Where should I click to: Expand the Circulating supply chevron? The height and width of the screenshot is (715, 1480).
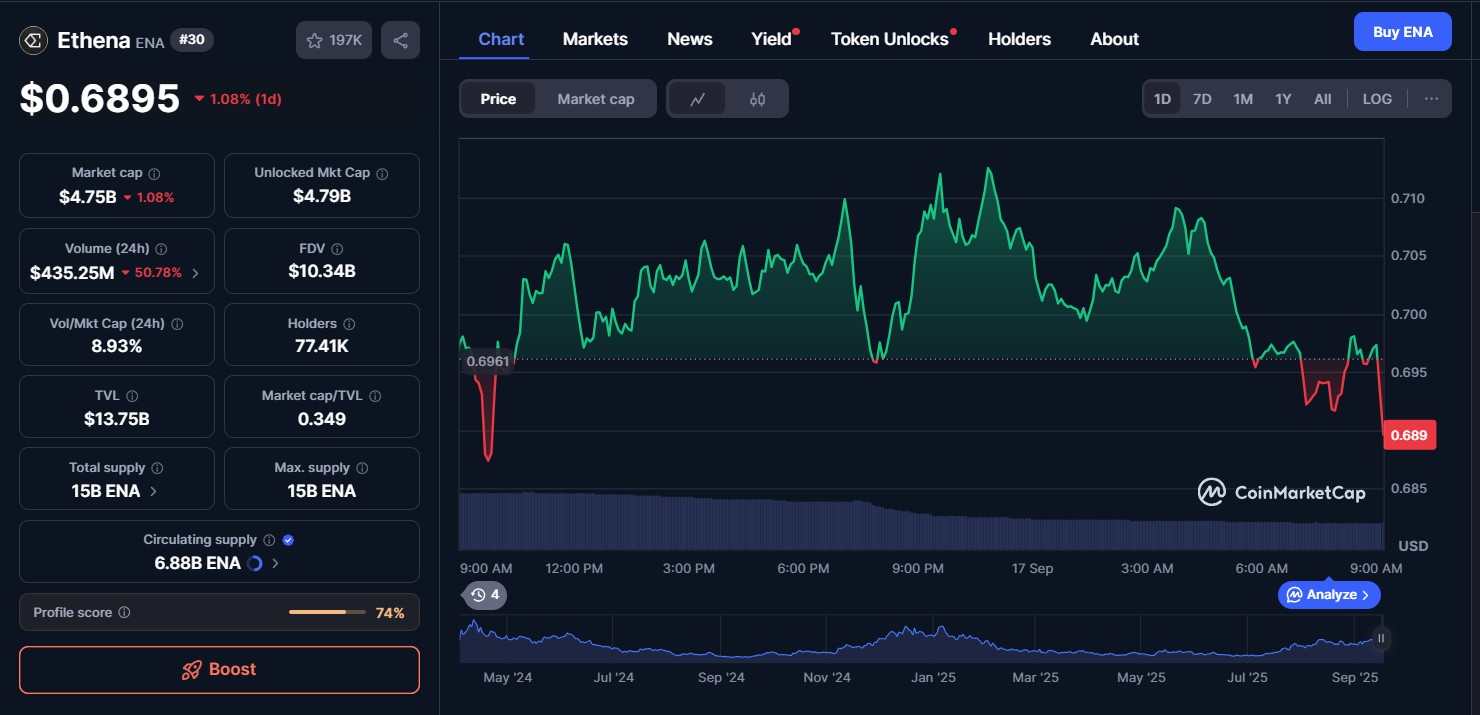pyautogui.click(x=275, y=563)
